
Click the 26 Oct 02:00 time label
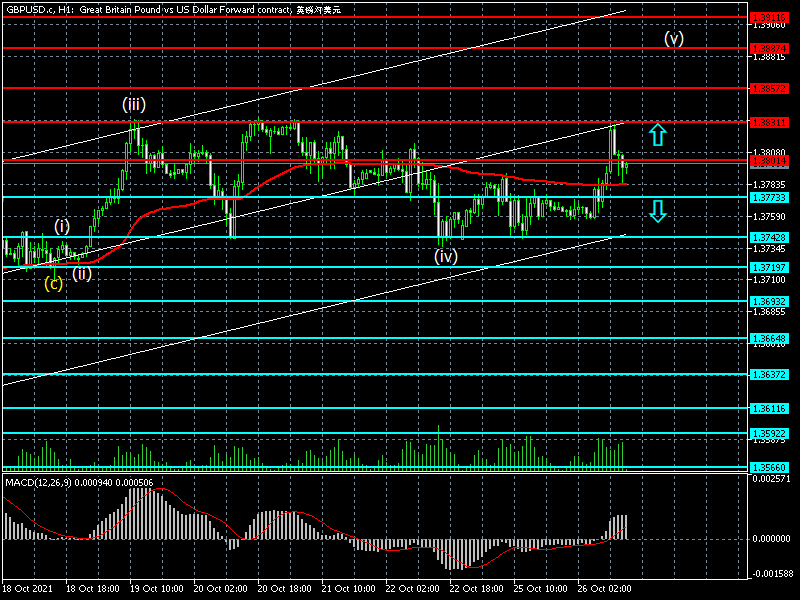pyautogui.click(x=605, y=588)
